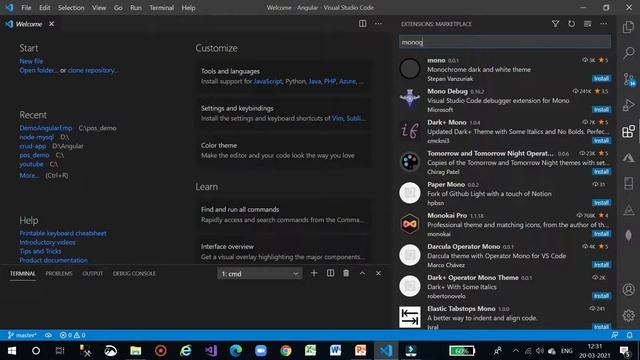The image size is (640, 360).
Task: Open the Accounts icon in activity bar
Action: [x=629, y=289]
